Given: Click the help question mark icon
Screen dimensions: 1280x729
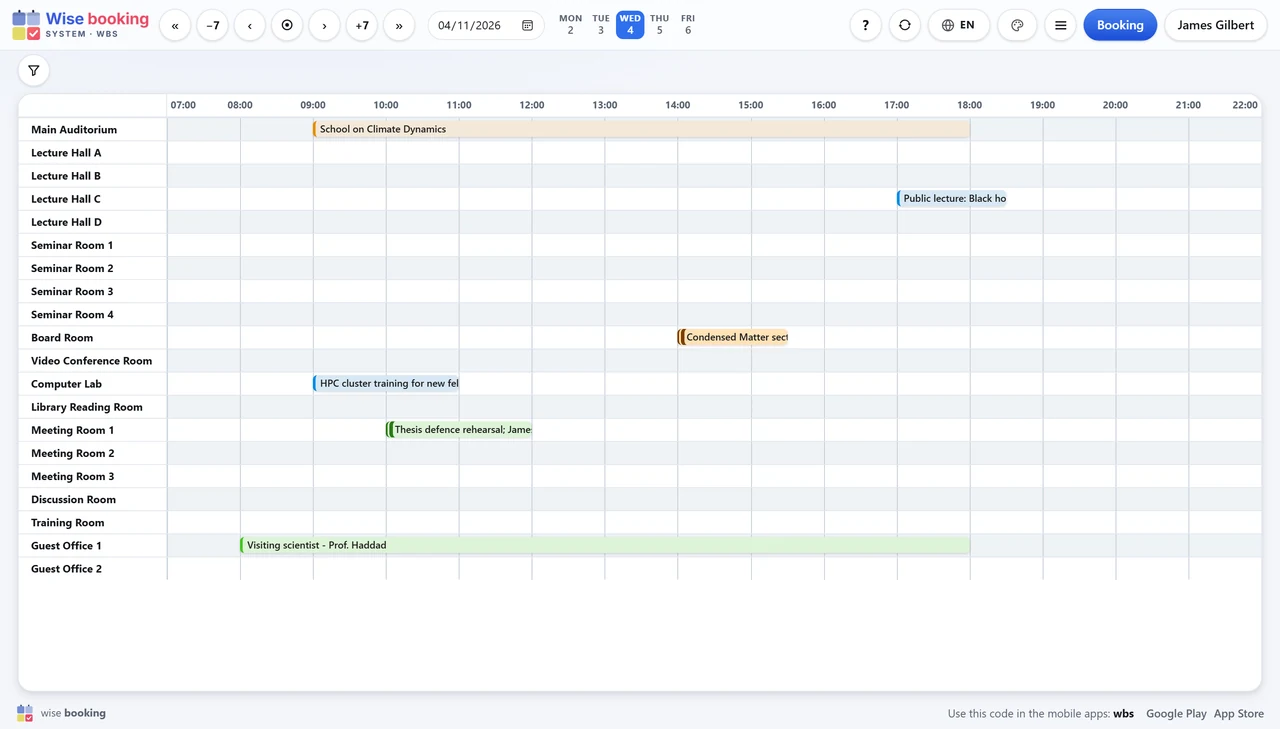Looking at the screenshot, I should coord(865,25).
